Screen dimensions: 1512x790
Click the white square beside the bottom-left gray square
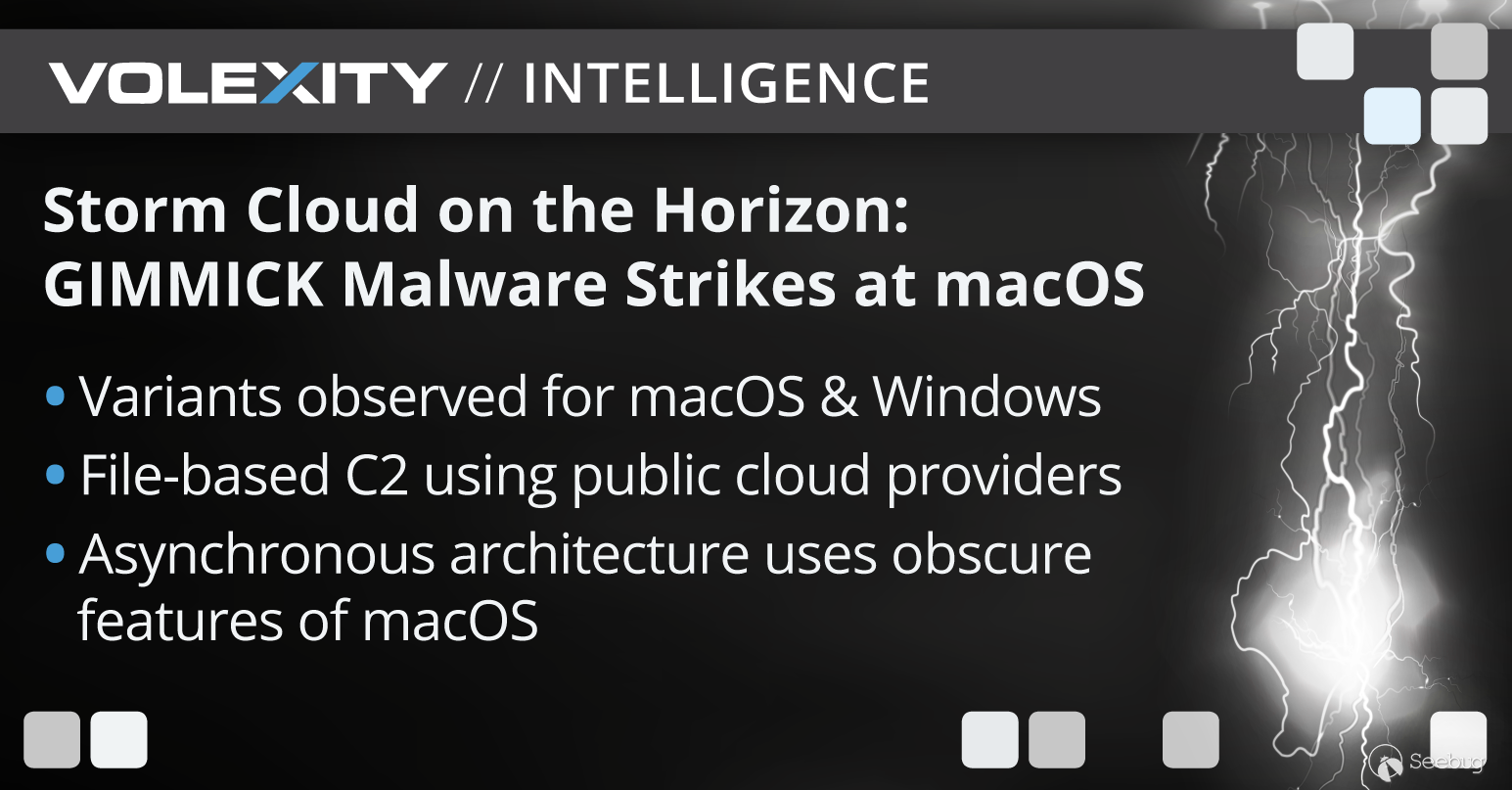point(118,739)
